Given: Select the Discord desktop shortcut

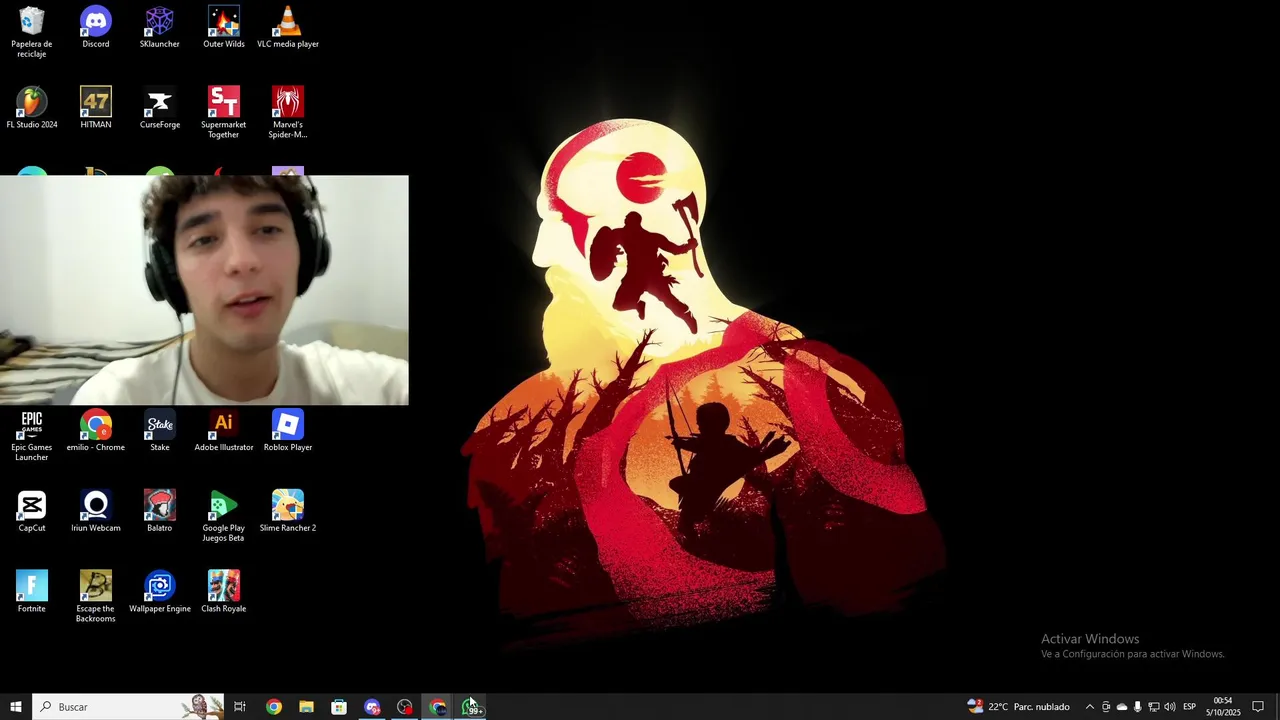Looking at the screenshot, I should 96,27.
